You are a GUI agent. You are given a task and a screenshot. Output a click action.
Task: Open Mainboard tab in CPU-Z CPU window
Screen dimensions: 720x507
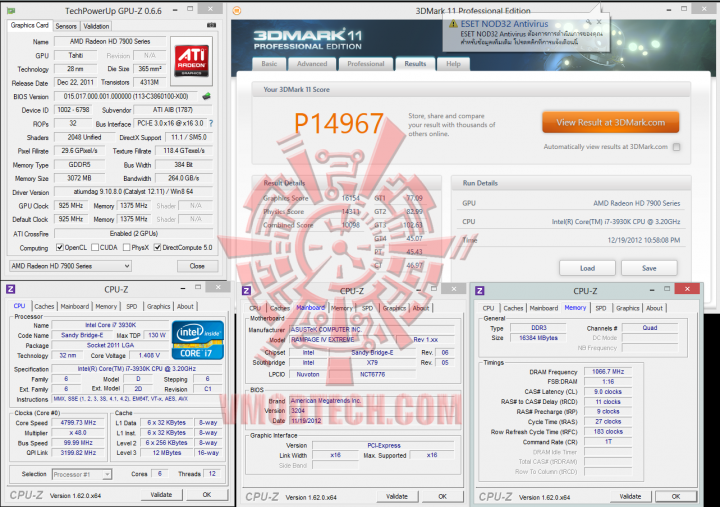click(75, 306)
